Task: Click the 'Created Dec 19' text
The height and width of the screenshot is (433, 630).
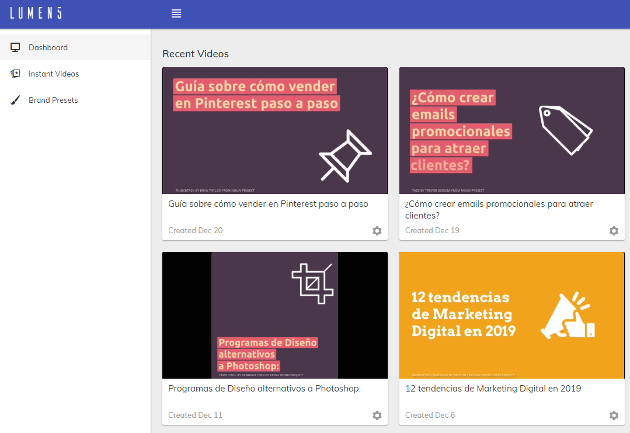Action: tap(432, 231)
